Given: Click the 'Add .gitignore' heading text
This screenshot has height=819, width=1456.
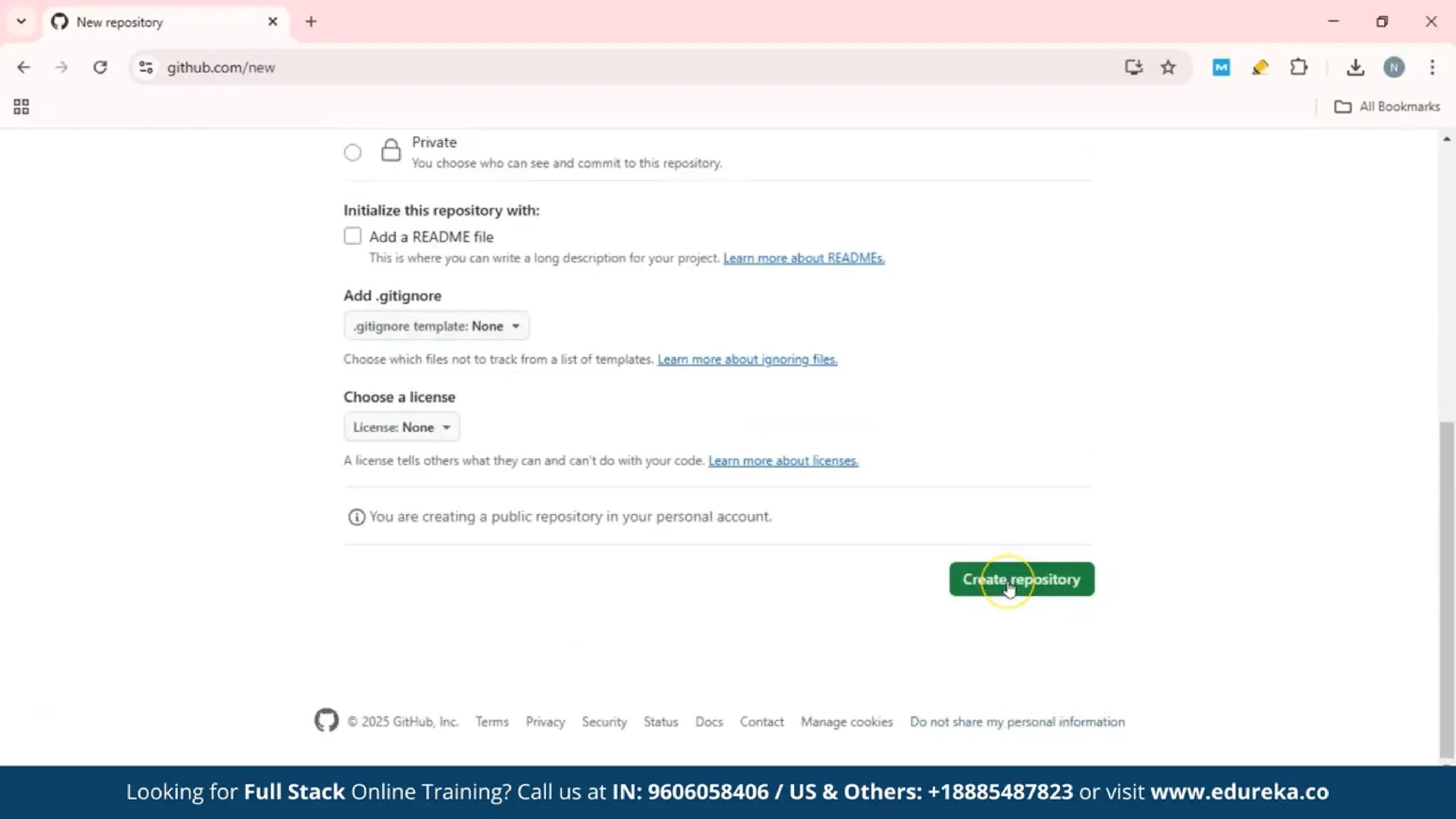Looking at the screenshot, I should 392,296.
